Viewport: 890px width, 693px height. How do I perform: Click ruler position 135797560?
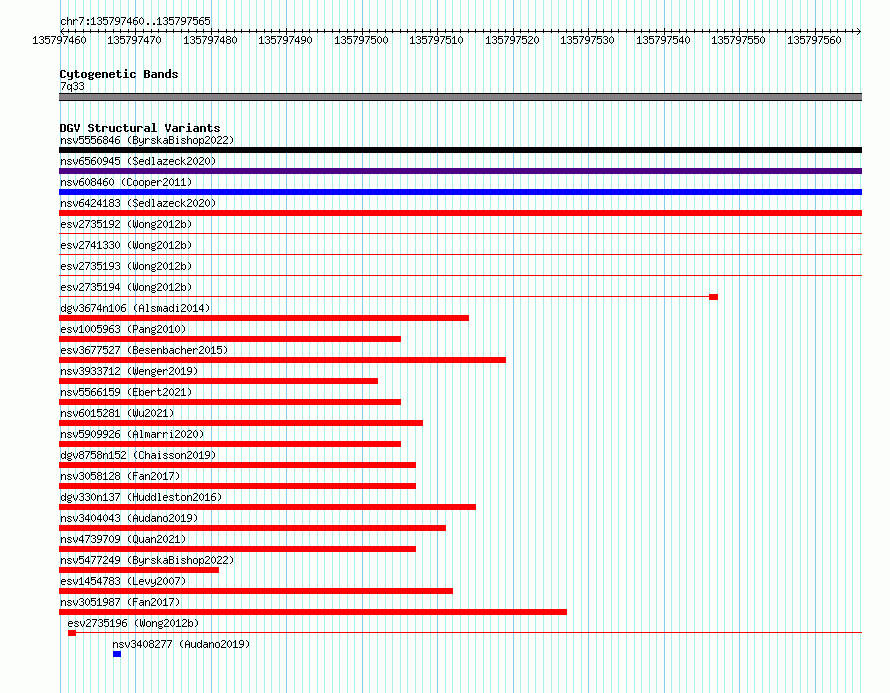coord(814,40)
